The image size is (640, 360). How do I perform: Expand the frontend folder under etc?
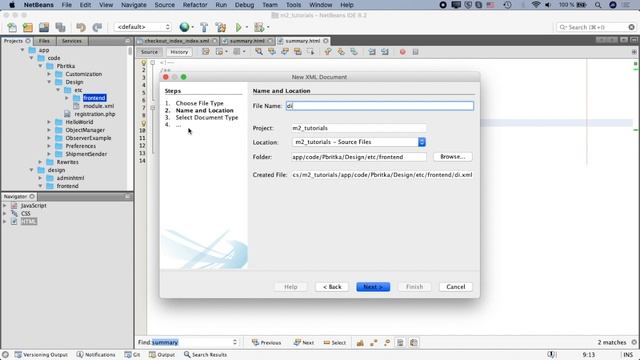tap(67, 98)
